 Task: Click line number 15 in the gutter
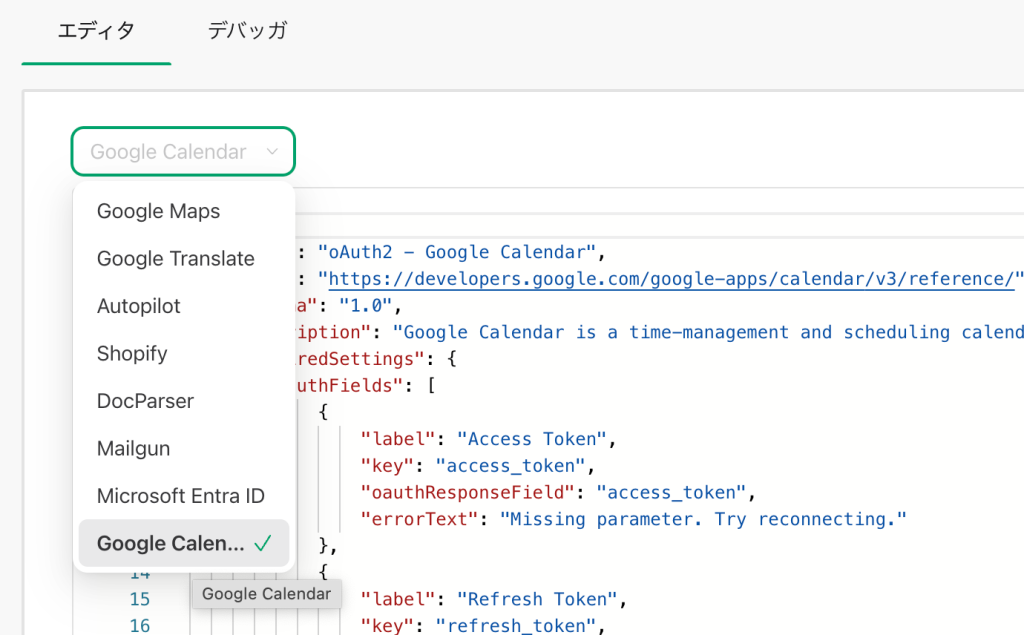click(140, 599)
